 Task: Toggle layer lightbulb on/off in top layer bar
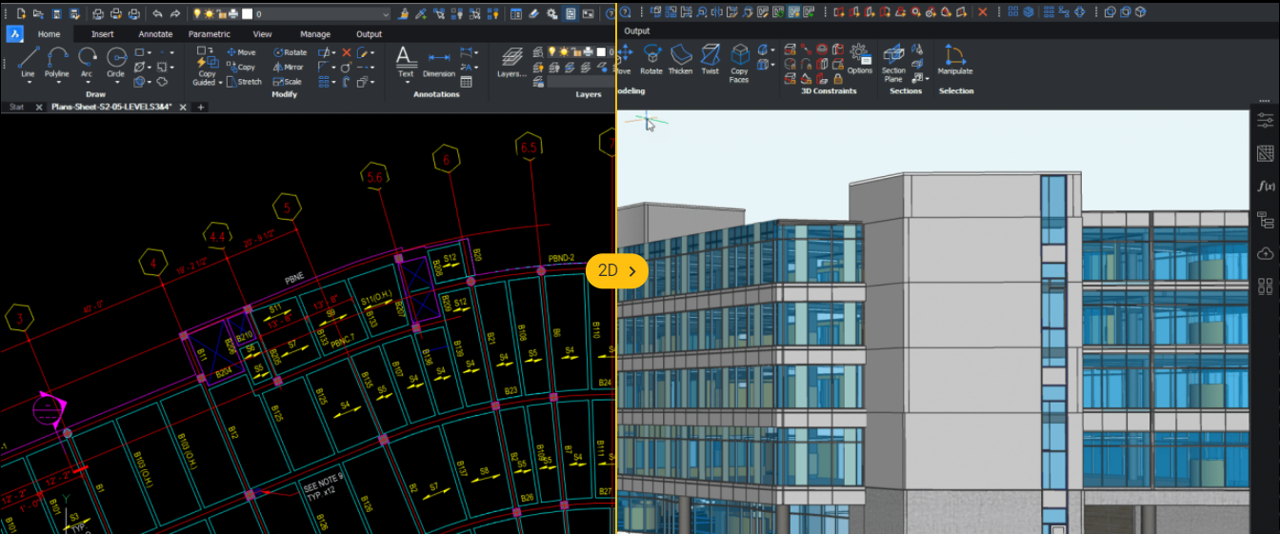click(x=197, y=14)
